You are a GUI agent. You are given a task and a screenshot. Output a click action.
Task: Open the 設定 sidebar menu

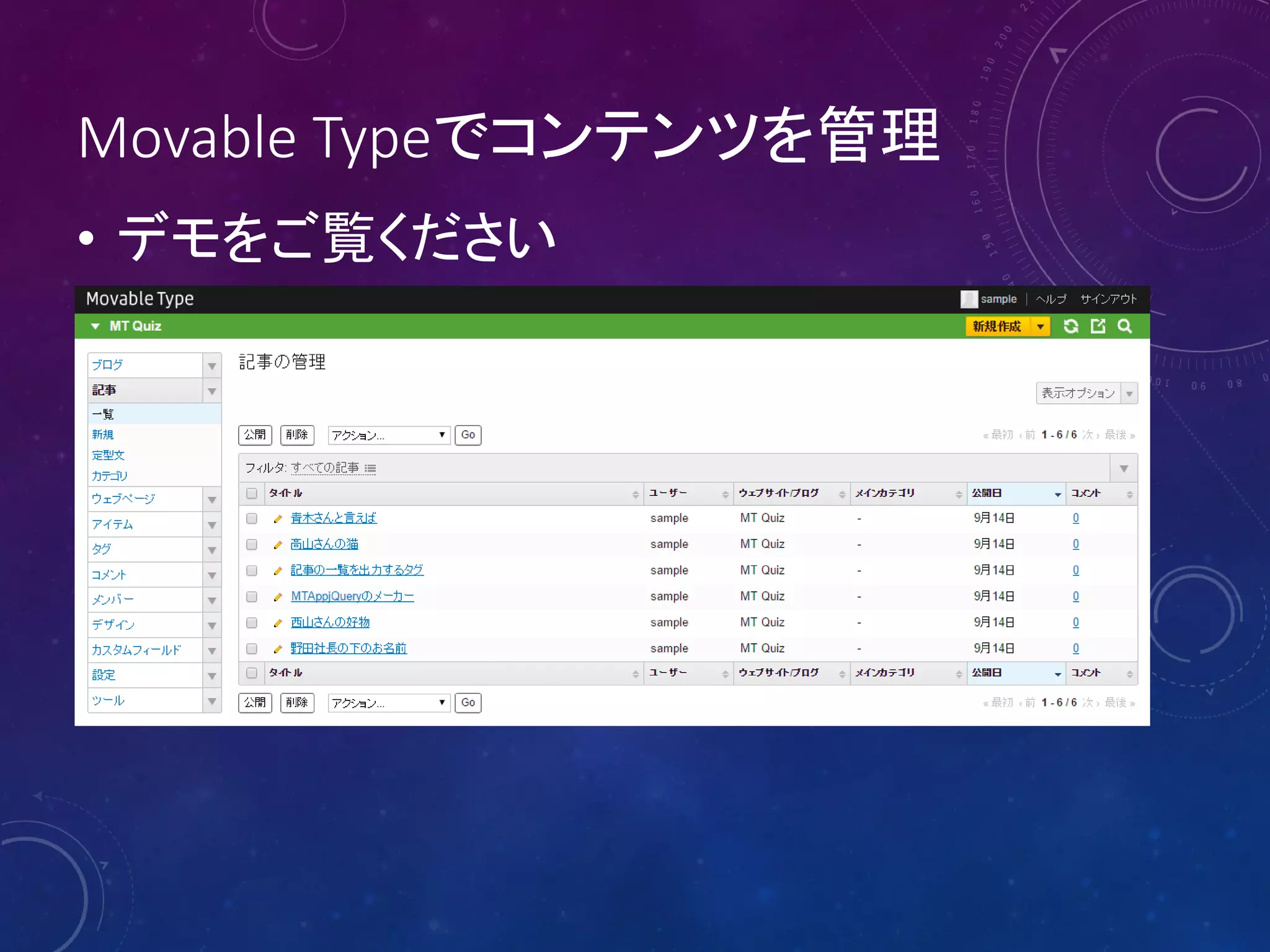pyautogui.click(x=146, y=675)
